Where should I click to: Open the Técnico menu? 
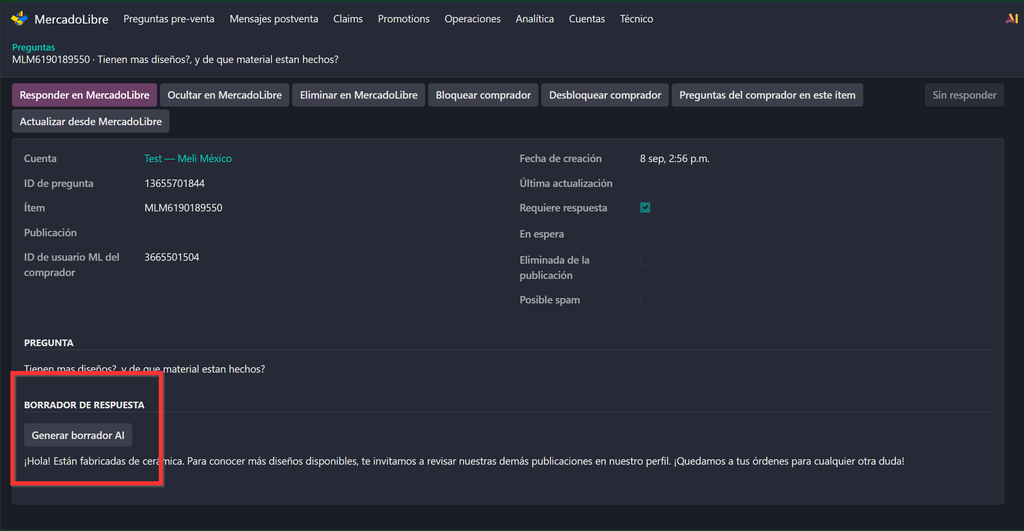[636, 19]
